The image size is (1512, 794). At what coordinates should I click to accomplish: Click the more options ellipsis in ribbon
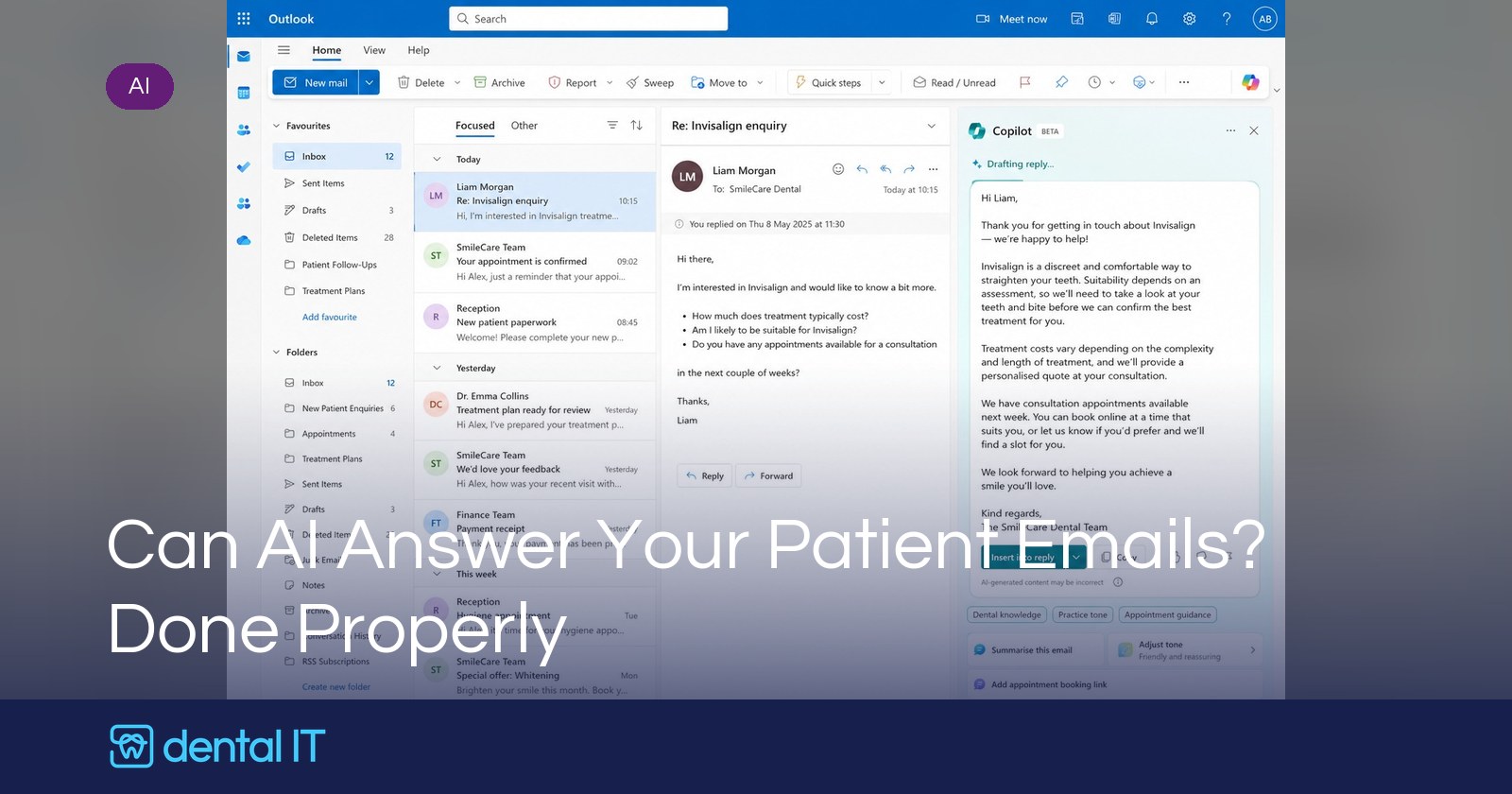click(x=1184, y=83)
